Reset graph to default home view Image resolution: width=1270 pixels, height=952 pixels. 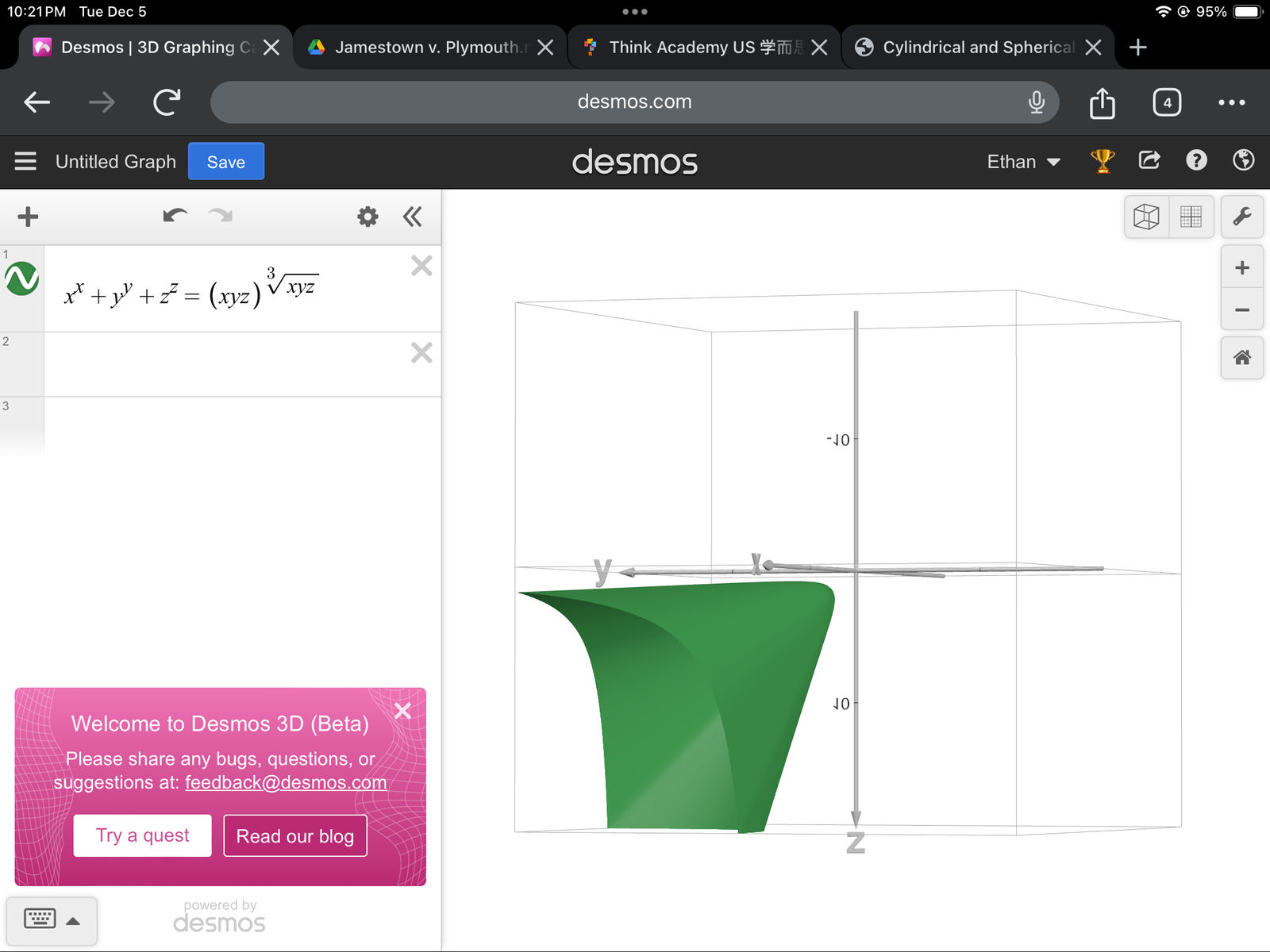tap(1241, 358)
